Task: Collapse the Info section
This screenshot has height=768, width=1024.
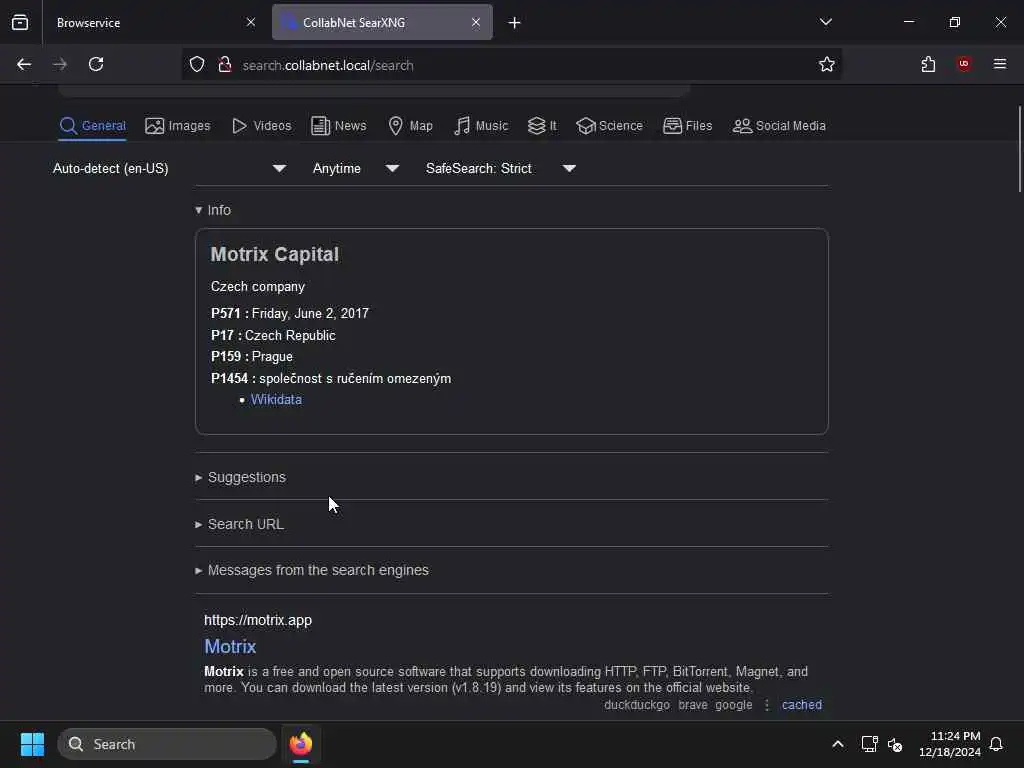Action: pos(213,210)
